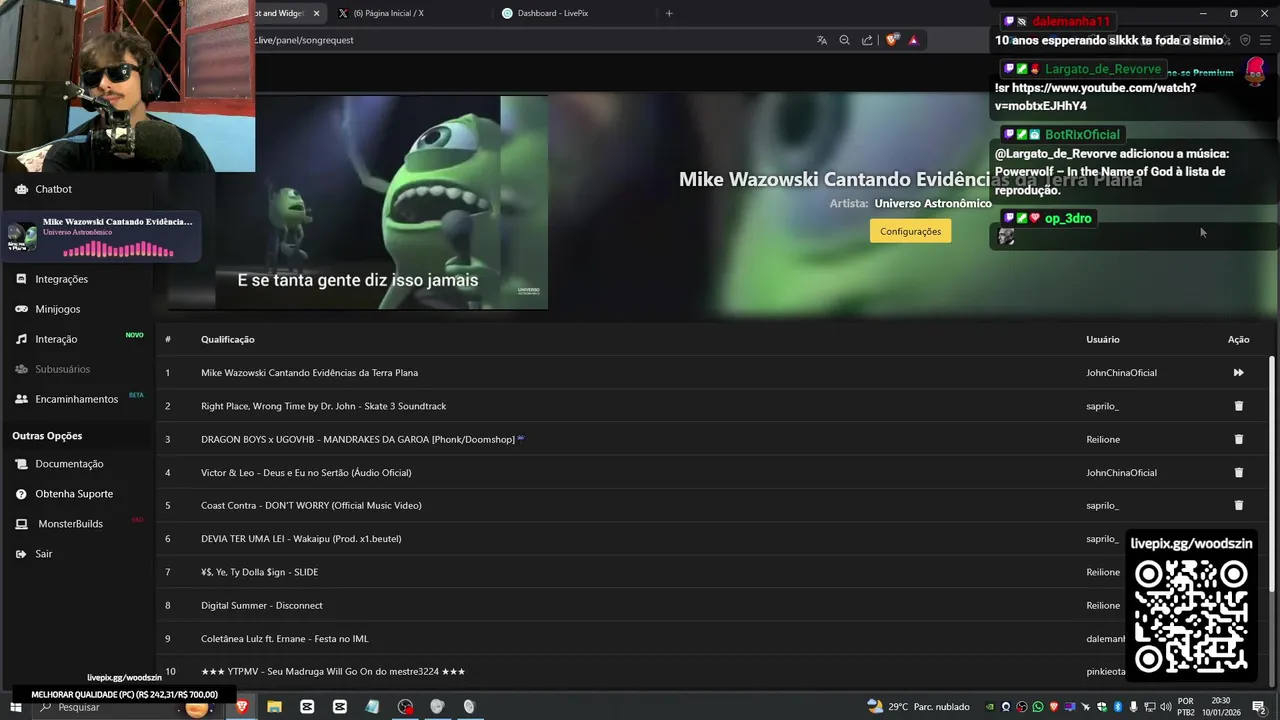1280x720 pixels.
Task: Open the Windows Start menu
Action: point(15,707)
